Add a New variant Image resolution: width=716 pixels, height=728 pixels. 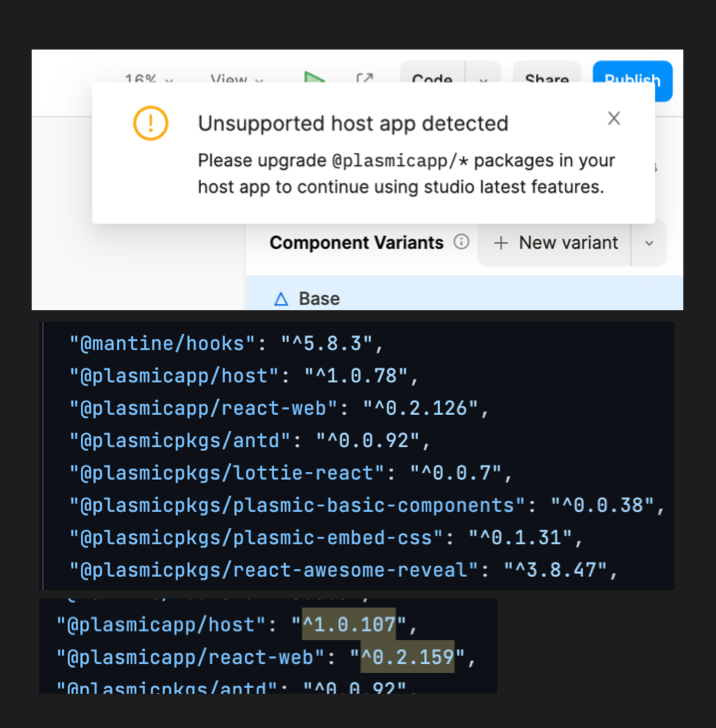tap(556, 243)
